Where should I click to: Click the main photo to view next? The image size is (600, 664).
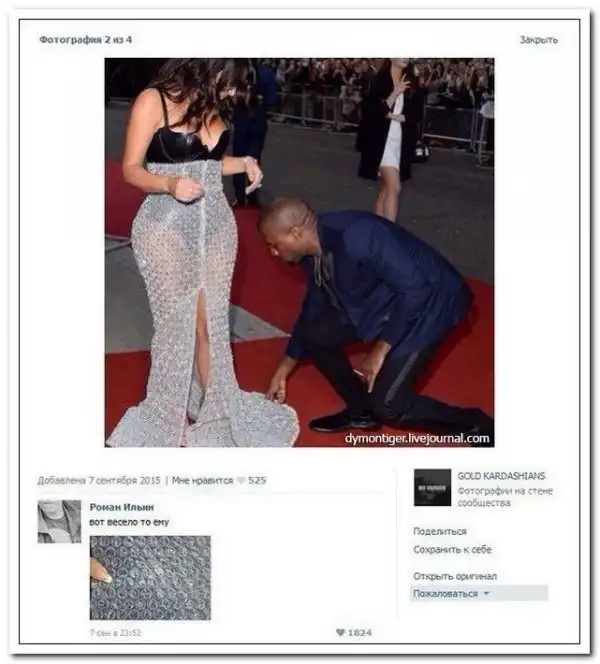tap(299, 252)
